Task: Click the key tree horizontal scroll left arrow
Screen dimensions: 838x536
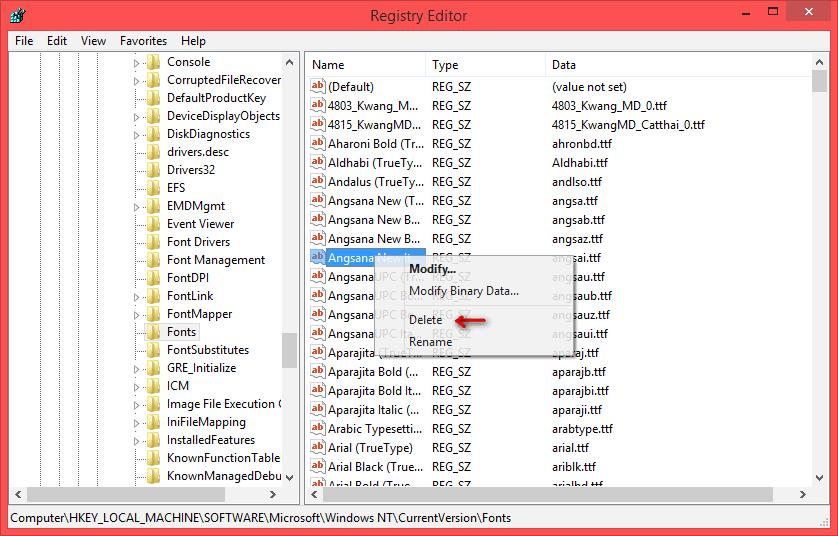Action: pos(18,495)
